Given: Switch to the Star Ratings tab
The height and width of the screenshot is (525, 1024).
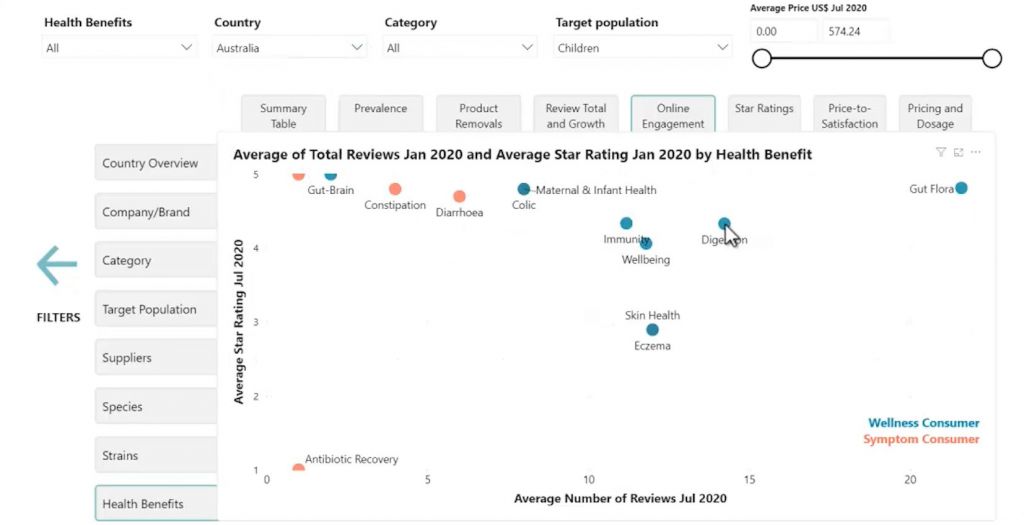Looking at the screenshot, I should (764, 114).
